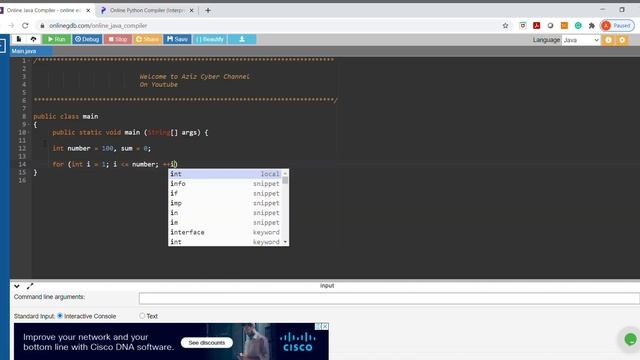Collapse the input panel chevron
This screenshot has height=360, width=640.
coord(17,286)
